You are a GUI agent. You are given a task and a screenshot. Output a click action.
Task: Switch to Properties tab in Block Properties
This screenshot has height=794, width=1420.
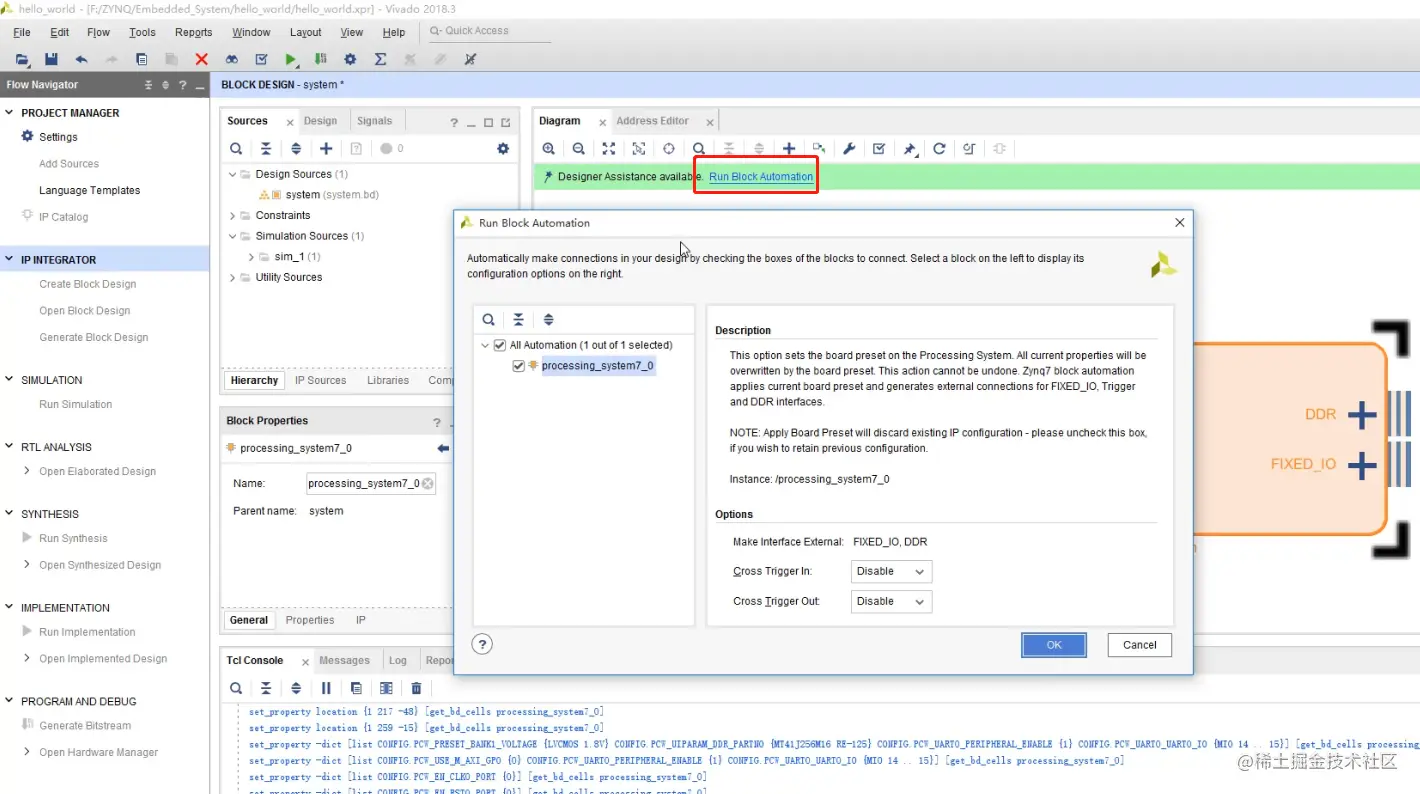tap(310, 620)
